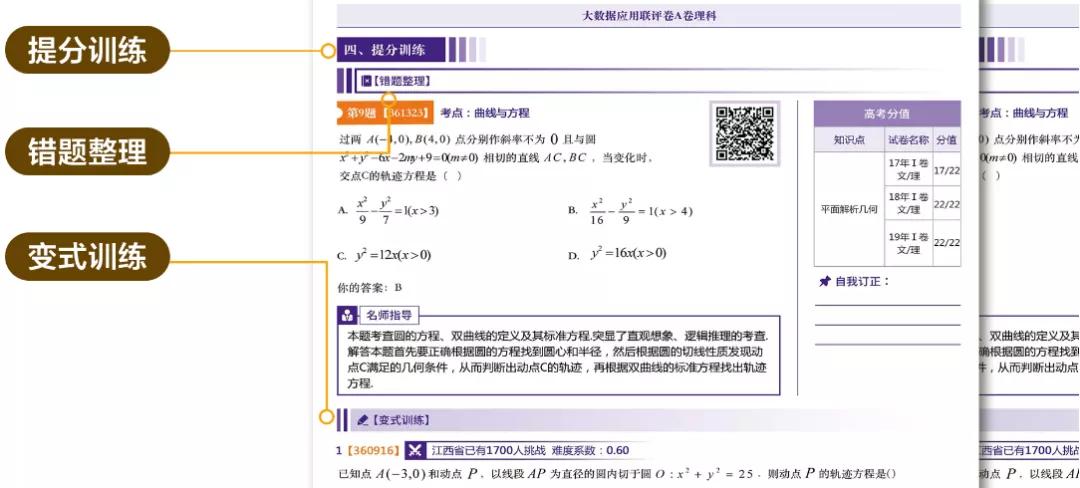
Task: Click the 高考分值 table header
Action: 887,114
